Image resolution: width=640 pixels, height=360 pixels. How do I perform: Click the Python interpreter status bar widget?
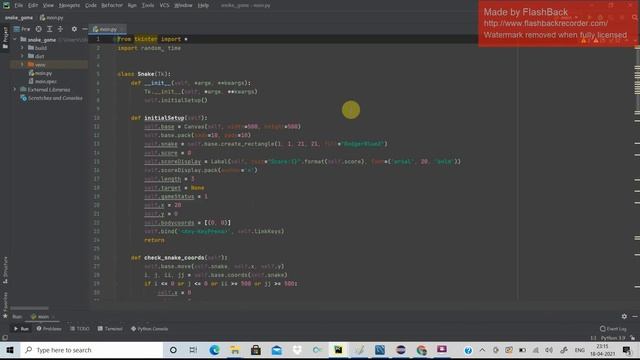coord(613,338)
